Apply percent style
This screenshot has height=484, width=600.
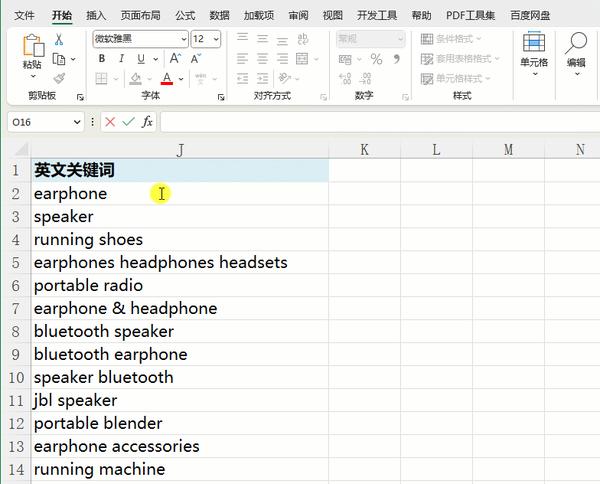point(376,59)
